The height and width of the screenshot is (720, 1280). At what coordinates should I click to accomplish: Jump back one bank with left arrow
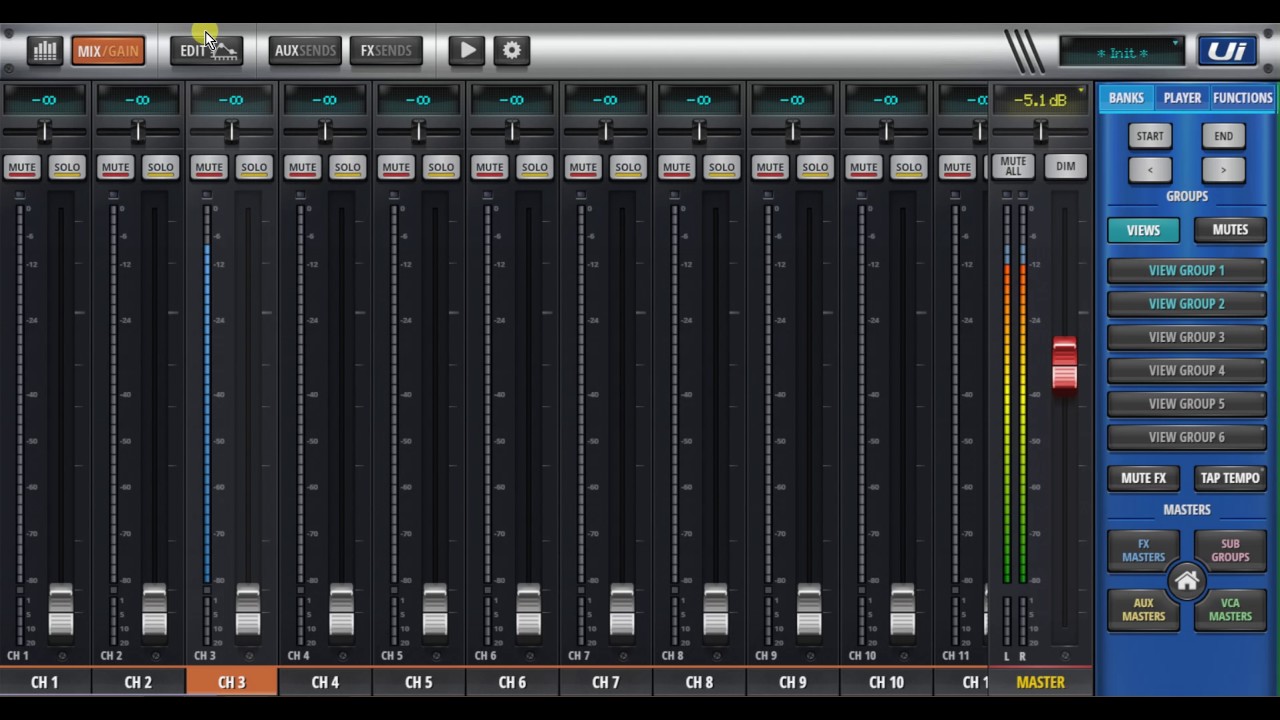click(x=1150, y=170)
